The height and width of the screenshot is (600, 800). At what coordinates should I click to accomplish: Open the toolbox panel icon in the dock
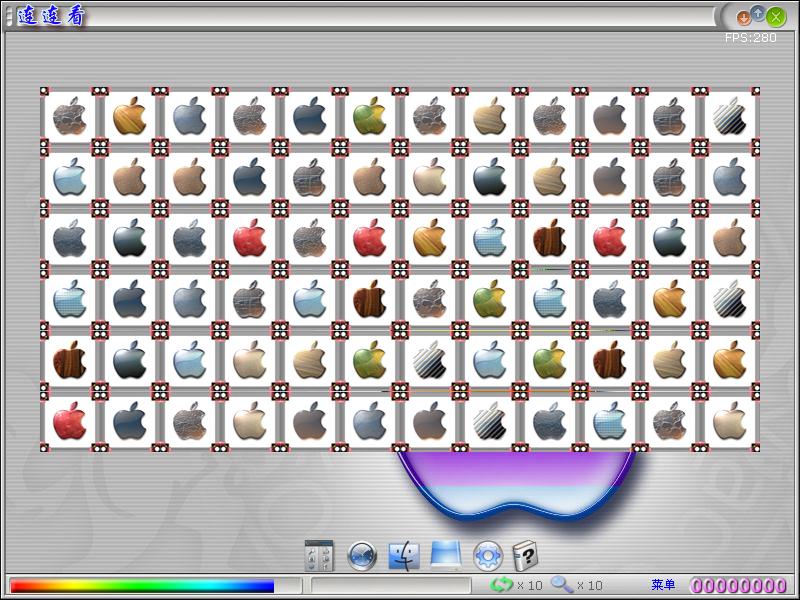(x=319, y=556)
